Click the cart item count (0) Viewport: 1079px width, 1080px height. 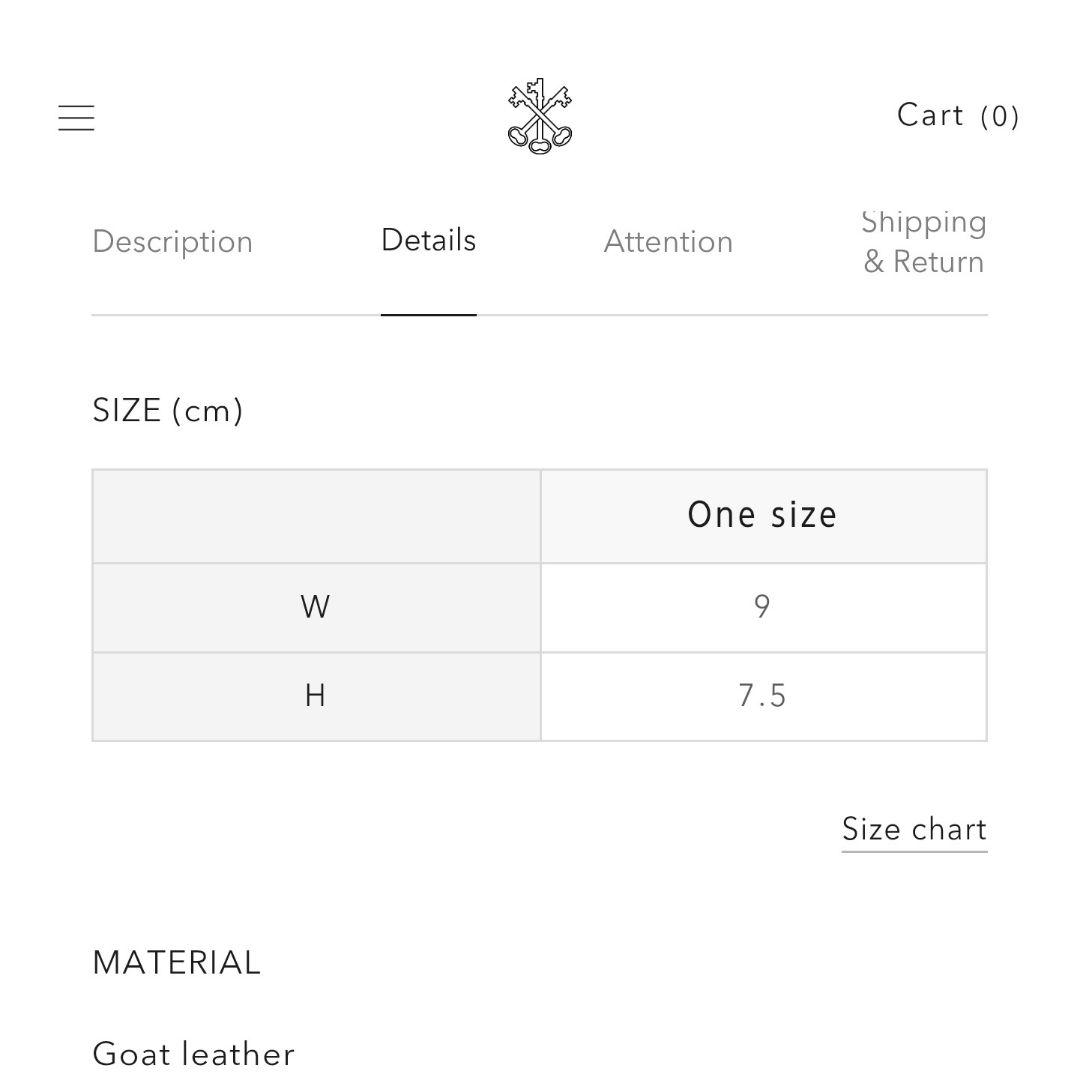point(999,117)
